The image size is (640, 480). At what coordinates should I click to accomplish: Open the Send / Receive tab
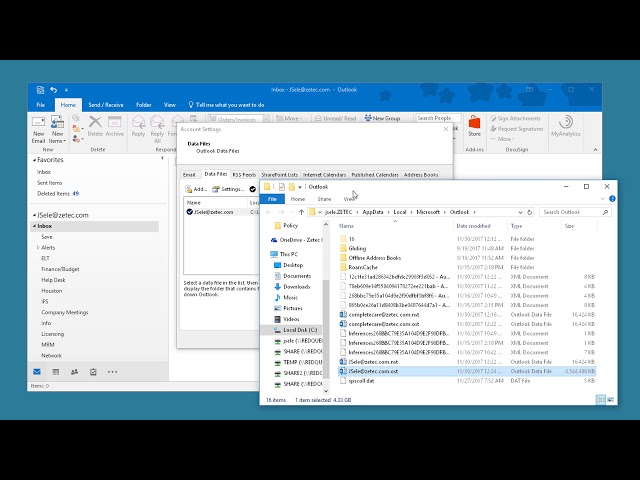click(106, 105)
